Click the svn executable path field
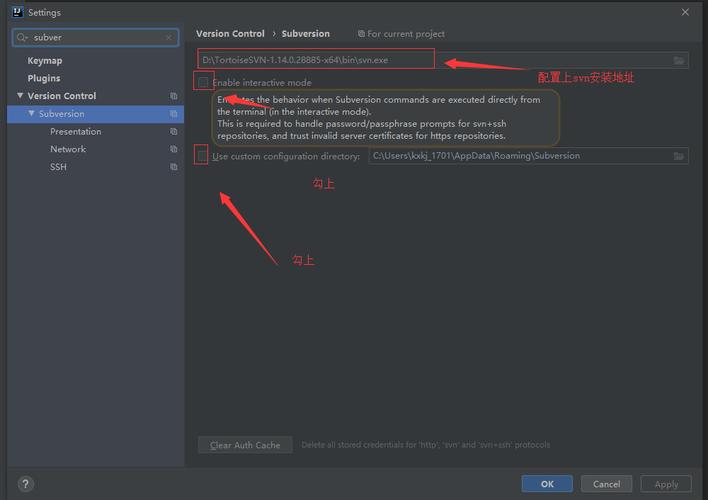Screen dimensions: 708x500 pos(430,61)
